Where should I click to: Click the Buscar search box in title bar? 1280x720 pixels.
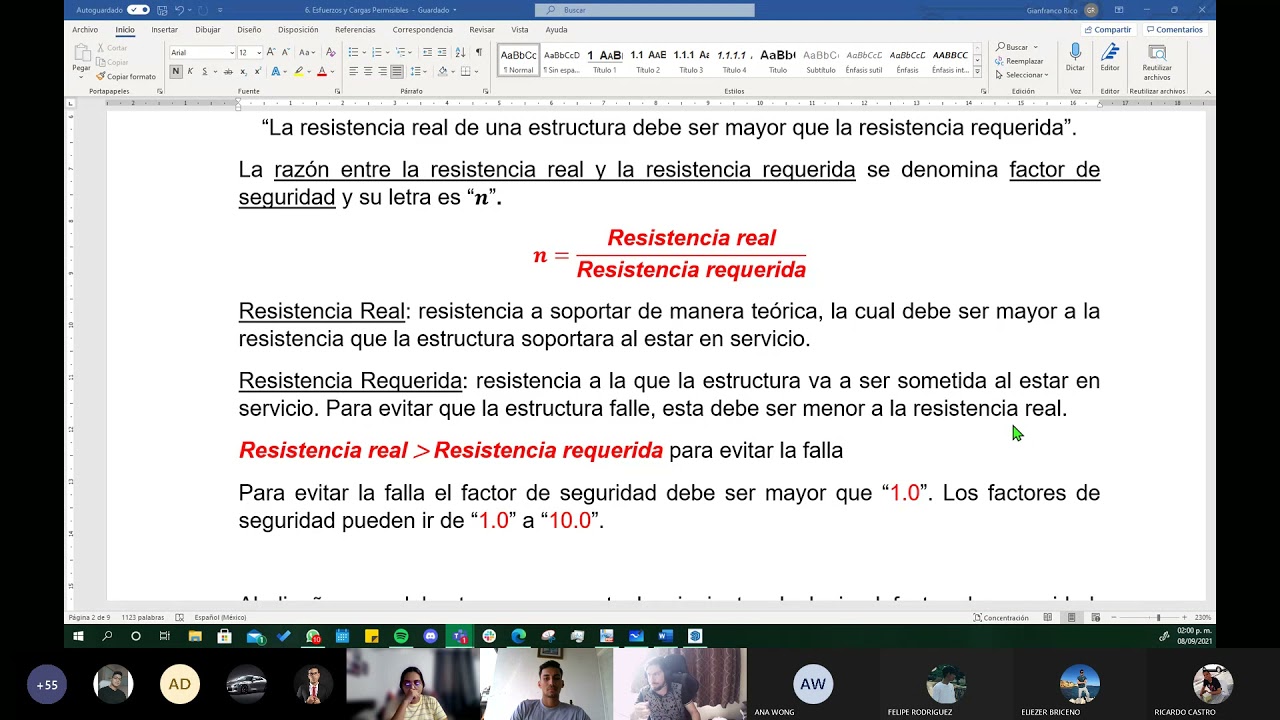645,10
